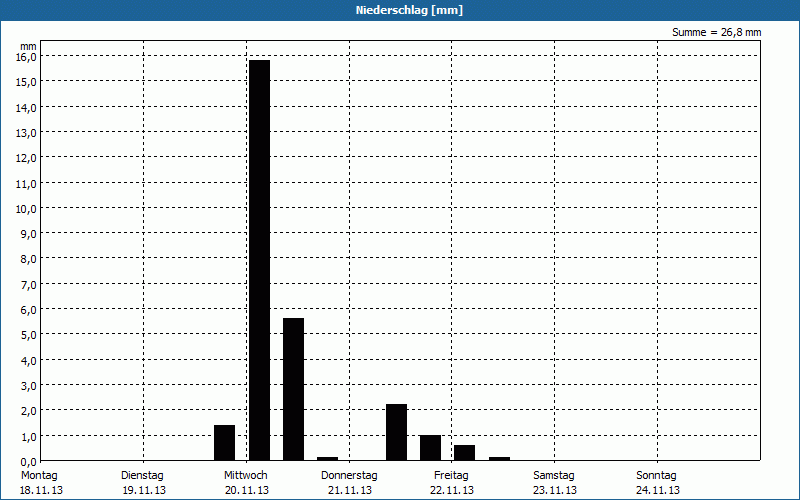Click the date 23.11.13
800x500 pixels.
pyautogui.click(x=555, y=491)
